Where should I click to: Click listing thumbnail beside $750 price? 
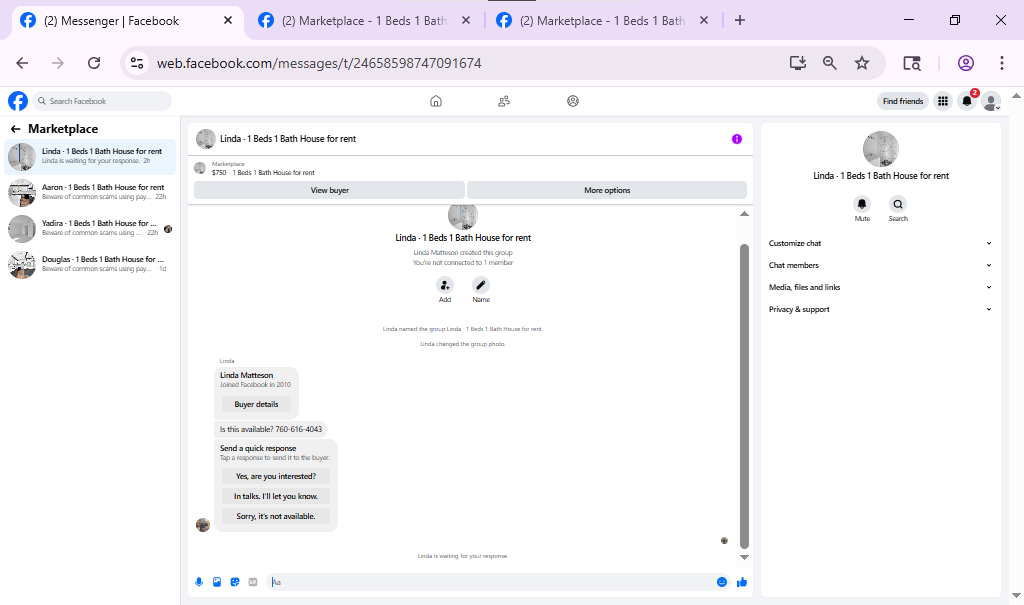pos(200,169)
